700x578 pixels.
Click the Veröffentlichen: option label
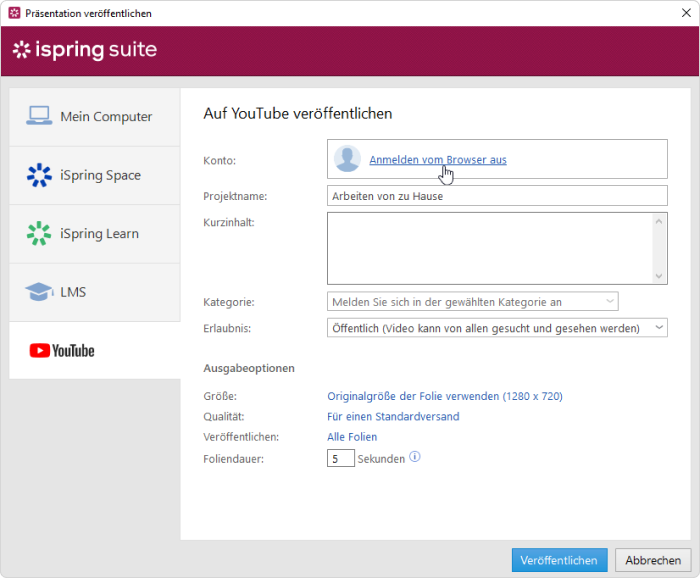[x=241, y=437]
